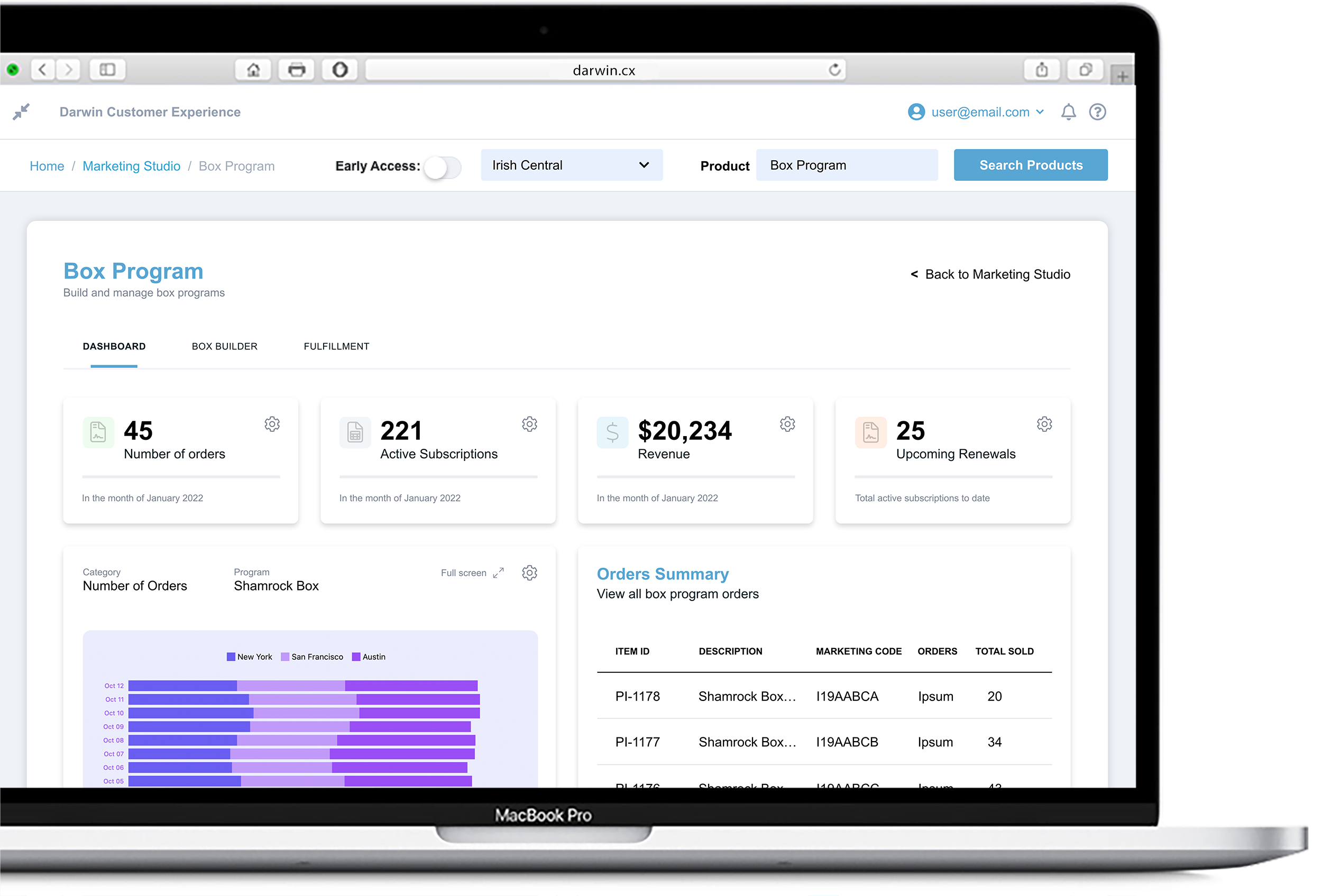Open help via the question mark icon
The image size is (1322, 896).
[1097, 112]
